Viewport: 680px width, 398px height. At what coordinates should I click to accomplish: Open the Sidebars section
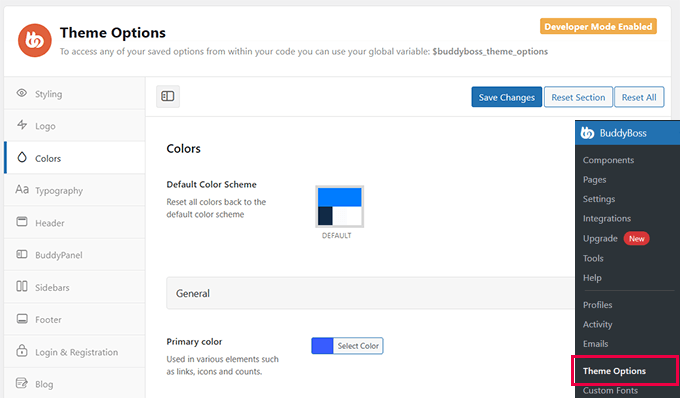tap(75, 287)
